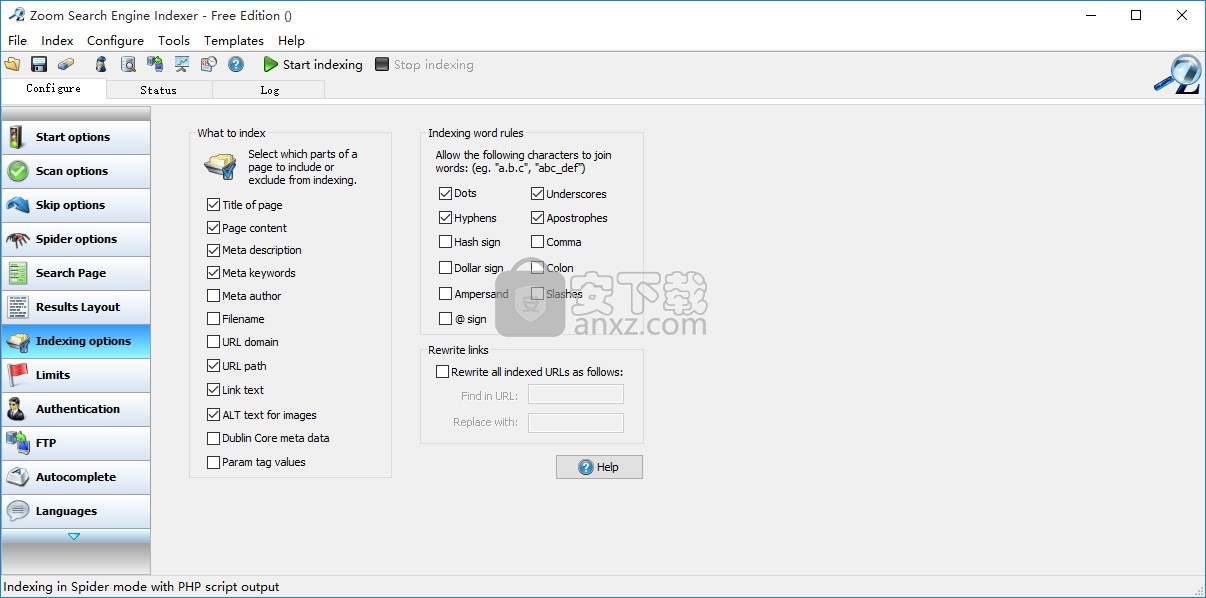The image size is (1206, 598).
Task: Open Search Page section
Action: (x=76, y=273)
